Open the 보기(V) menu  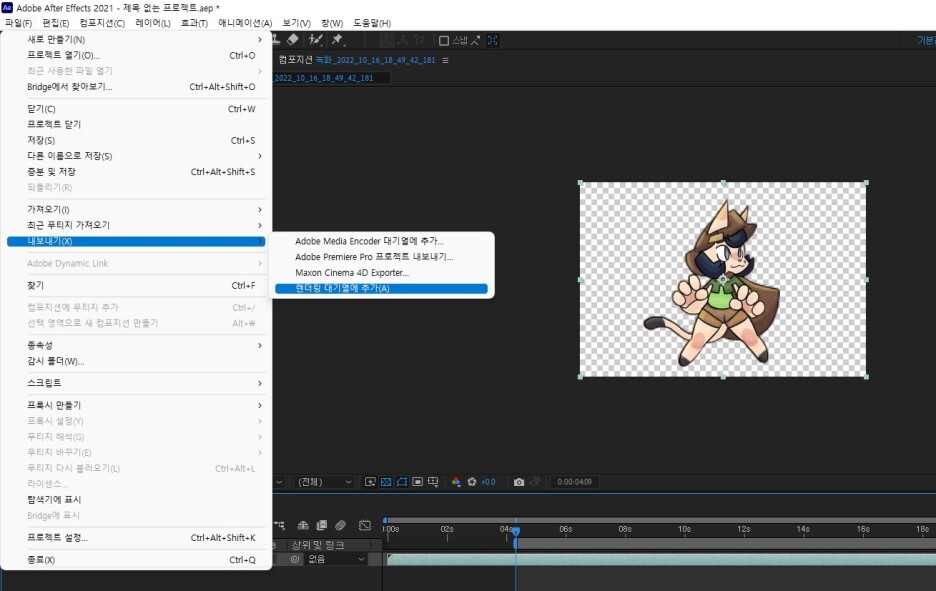pyautogui.click(x=296, y=23)
